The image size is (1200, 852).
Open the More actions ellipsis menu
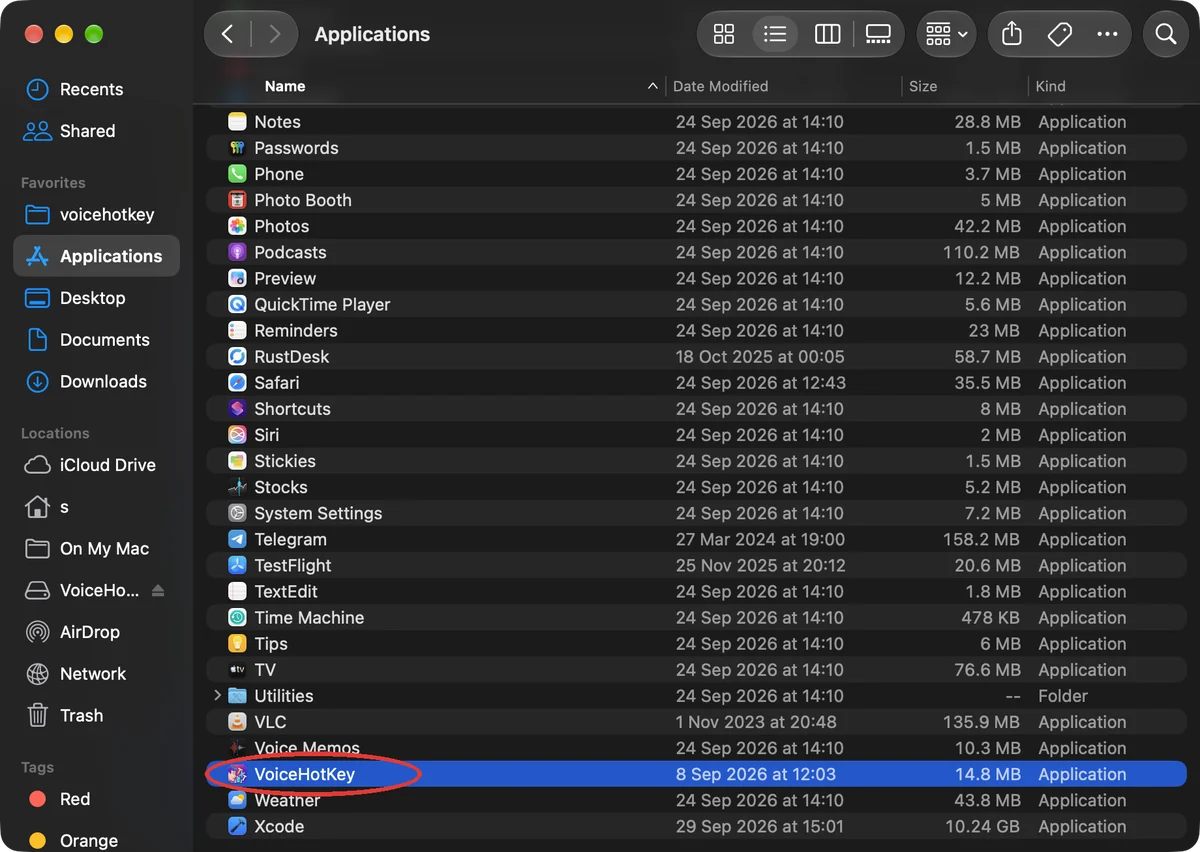1107,34
